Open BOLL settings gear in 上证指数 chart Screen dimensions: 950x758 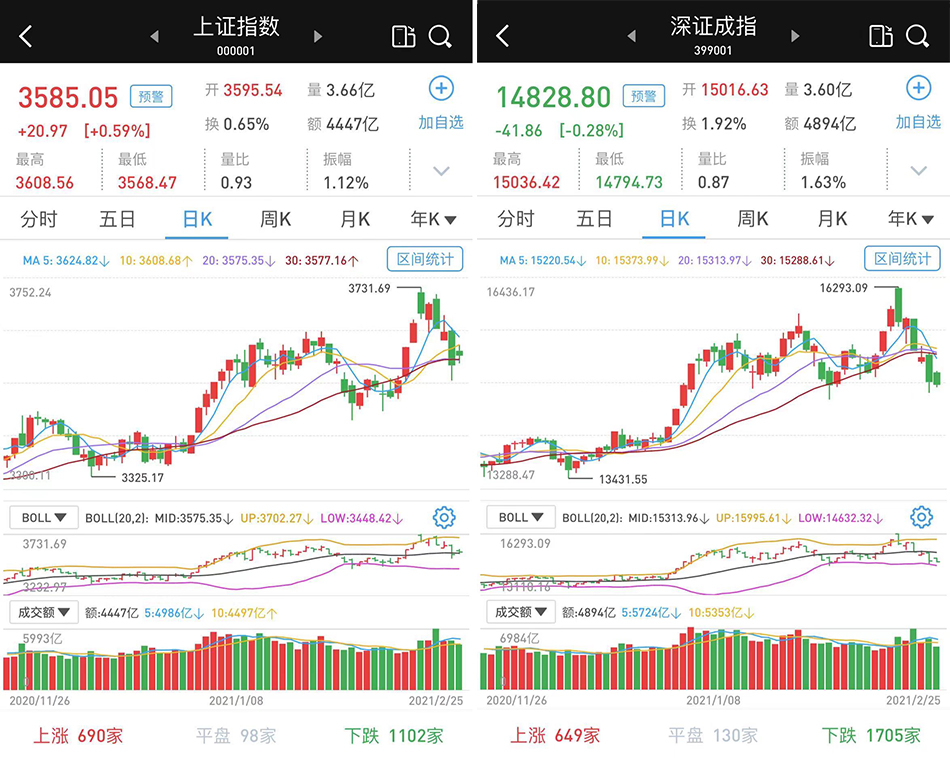coord(444,517)
